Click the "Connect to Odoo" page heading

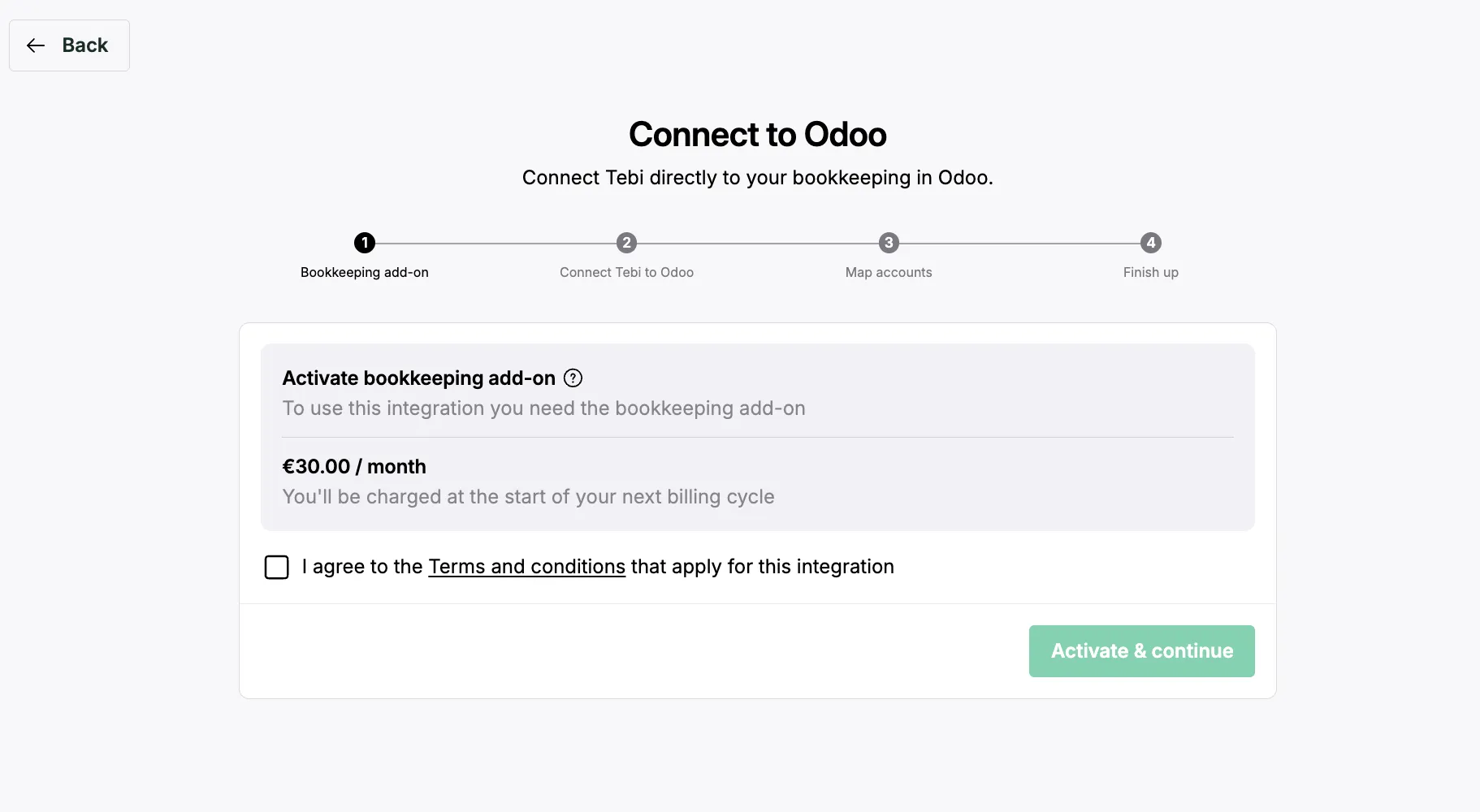click(x=757, y=135)
